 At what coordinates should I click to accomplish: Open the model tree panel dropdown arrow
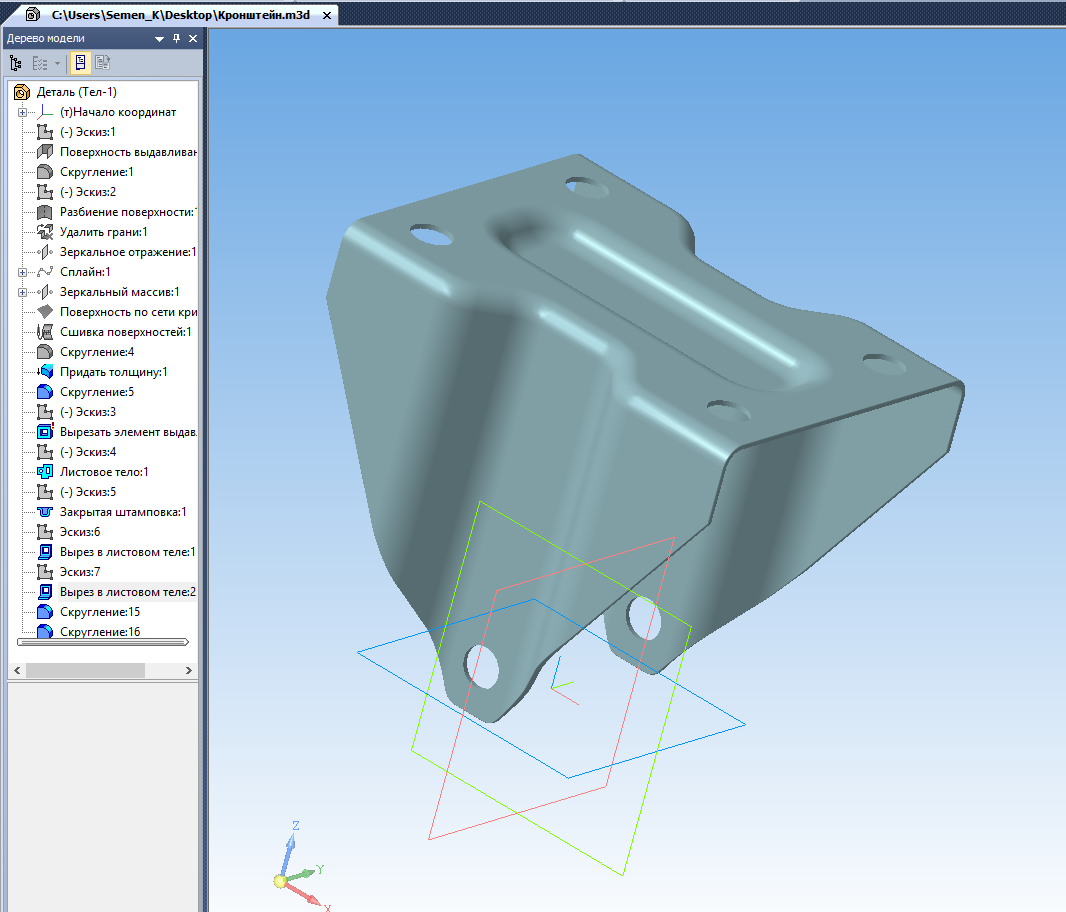point(159,39)
